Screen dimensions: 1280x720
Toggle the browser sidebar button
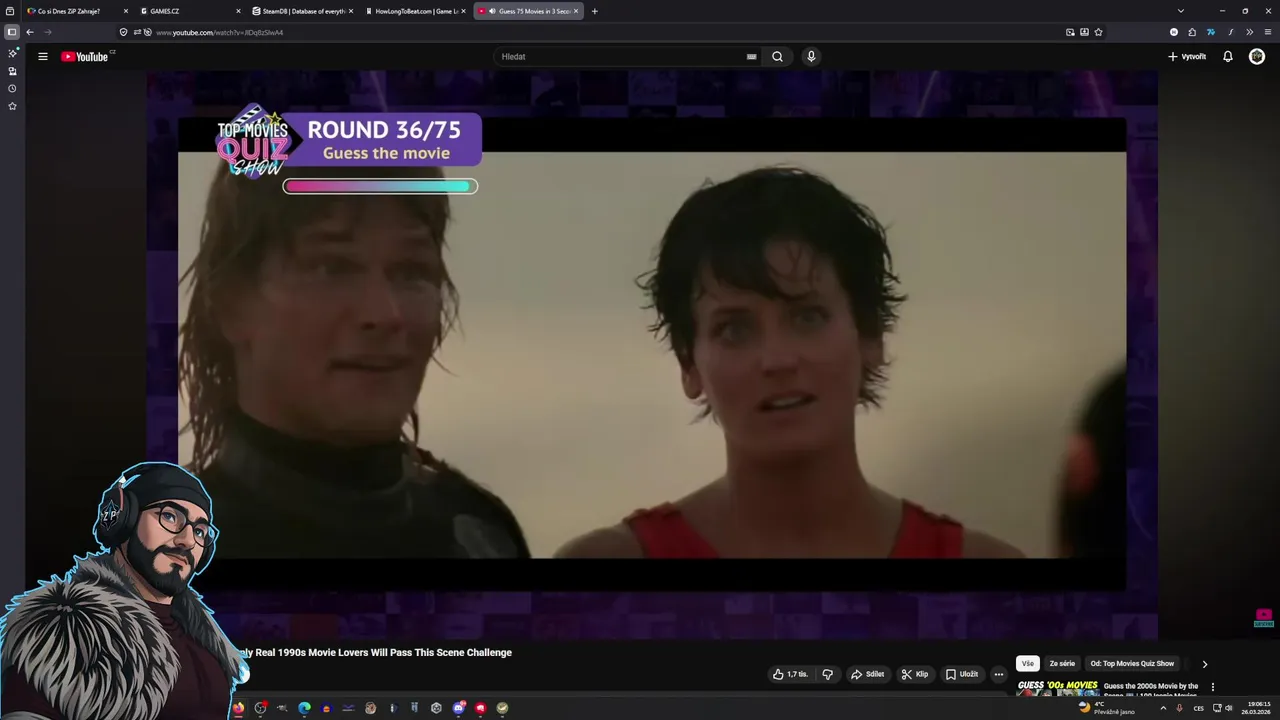pos(11,32)
